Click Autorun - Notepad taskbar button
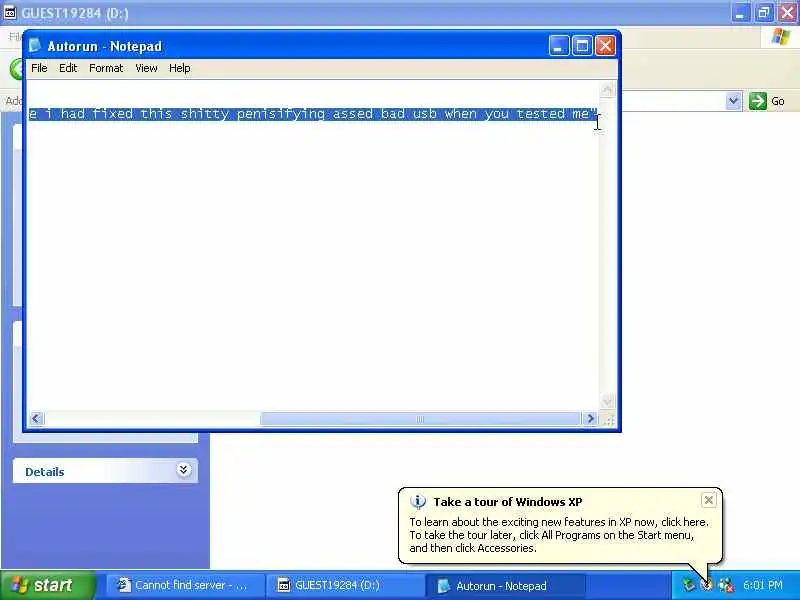800x600 pixels. (505, 585)
